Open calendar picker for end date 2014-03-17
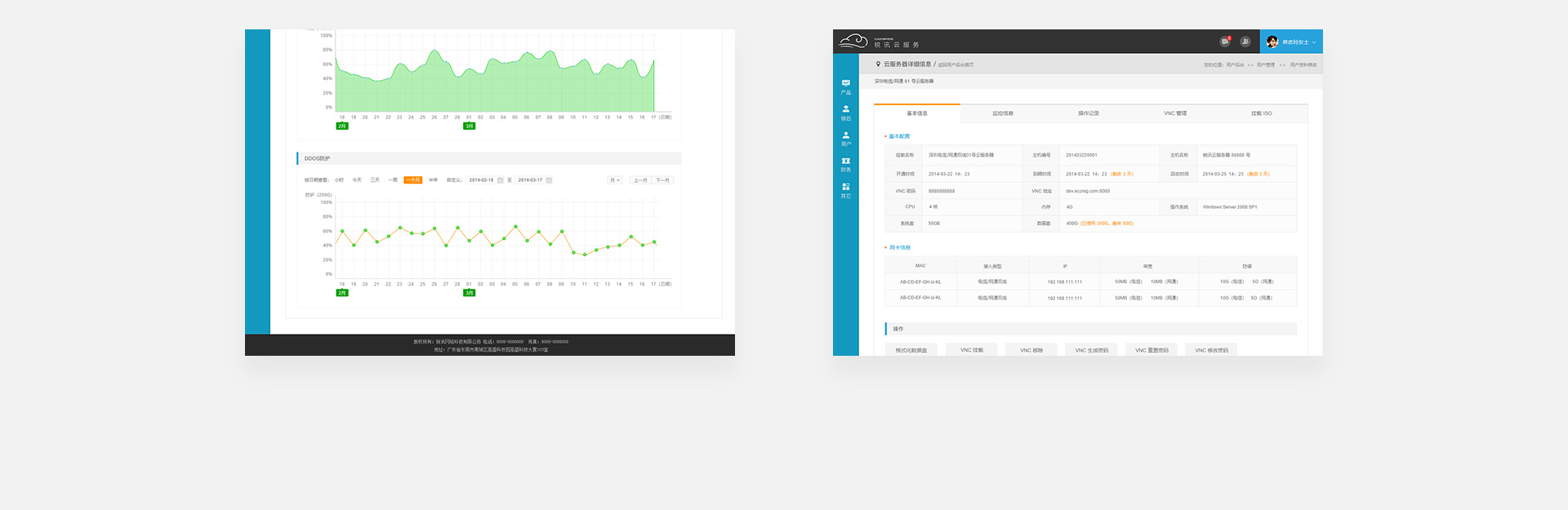This screenshot has width=1568, height=510. tap(549, 180)
